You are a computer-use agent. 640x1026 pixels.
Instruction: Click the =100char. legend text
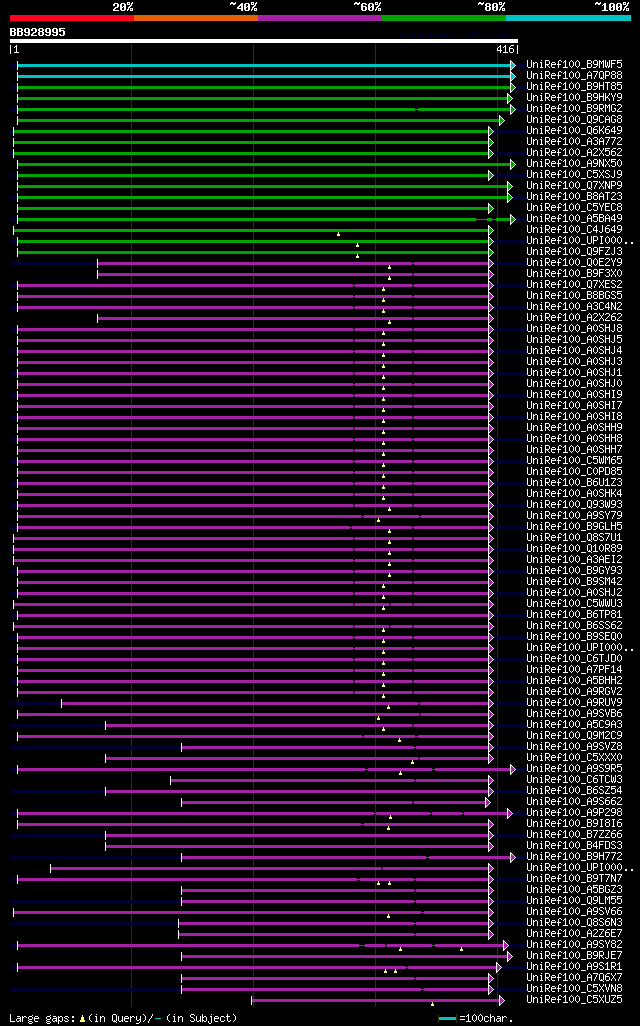(486, 1018)
